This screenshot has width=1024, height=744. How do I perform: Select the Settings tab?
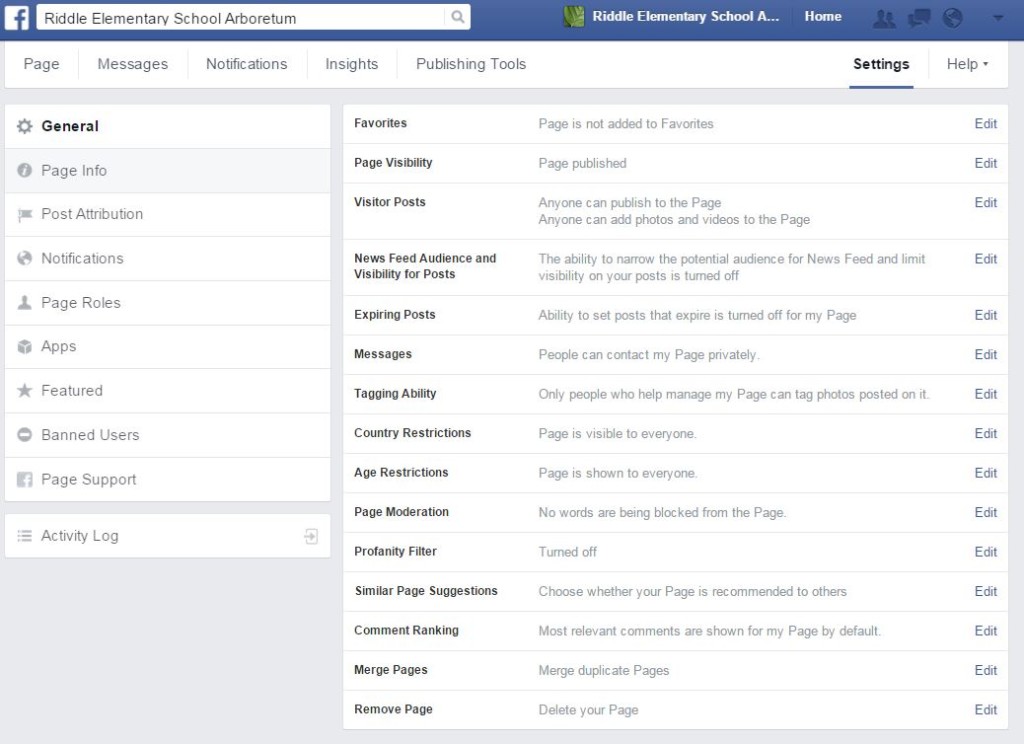[881, 64]
